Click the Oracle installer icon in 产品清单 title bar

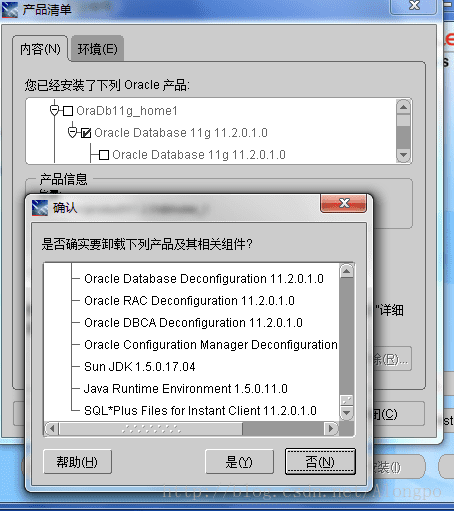point(10,10)
